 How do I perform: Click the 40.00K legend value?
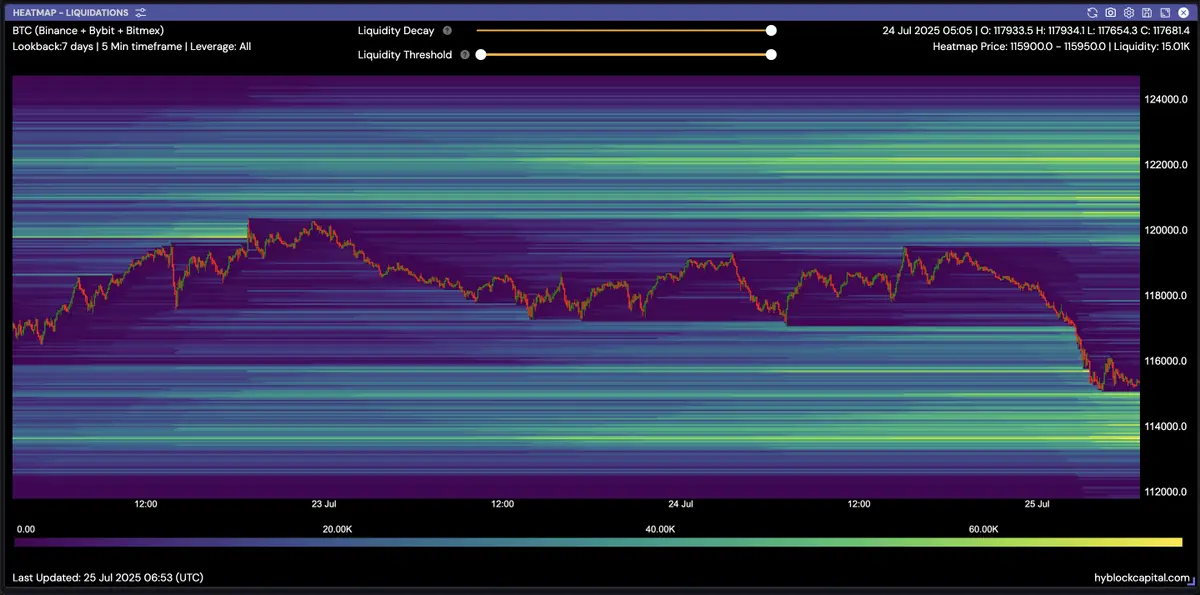pyautogui.click(x=661, y=528)
